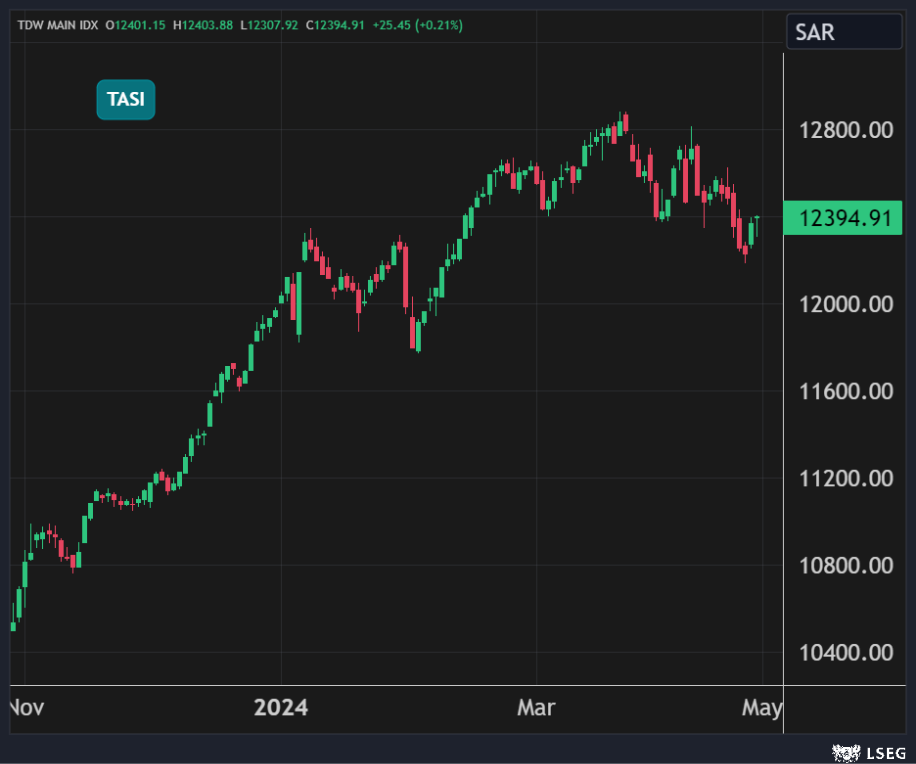Click the TASI label badge
Viewport: 916px width, 764px height.
(126, 100)
